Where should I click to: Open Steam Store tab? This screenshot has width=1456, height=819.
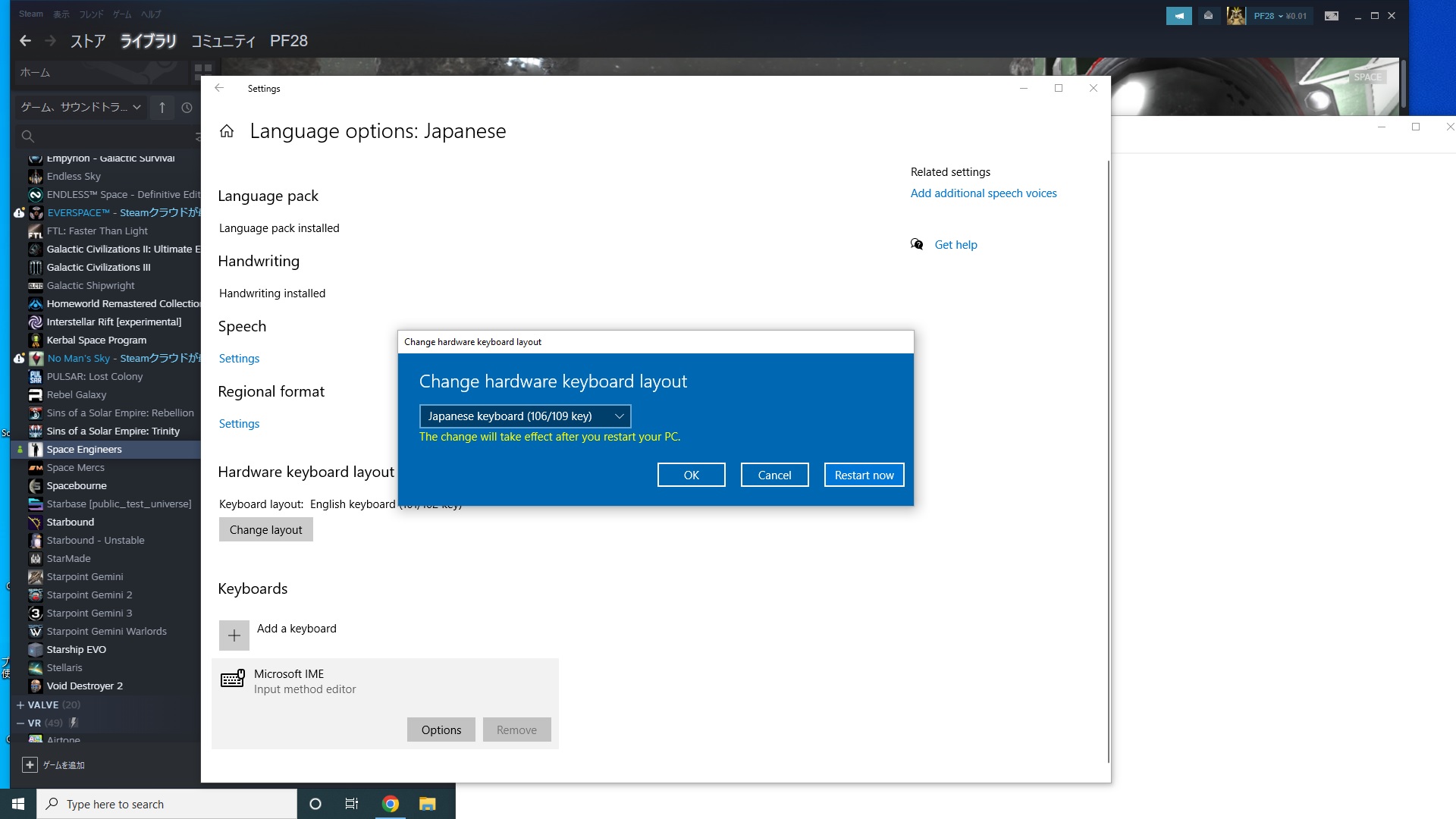coord(88,41)
